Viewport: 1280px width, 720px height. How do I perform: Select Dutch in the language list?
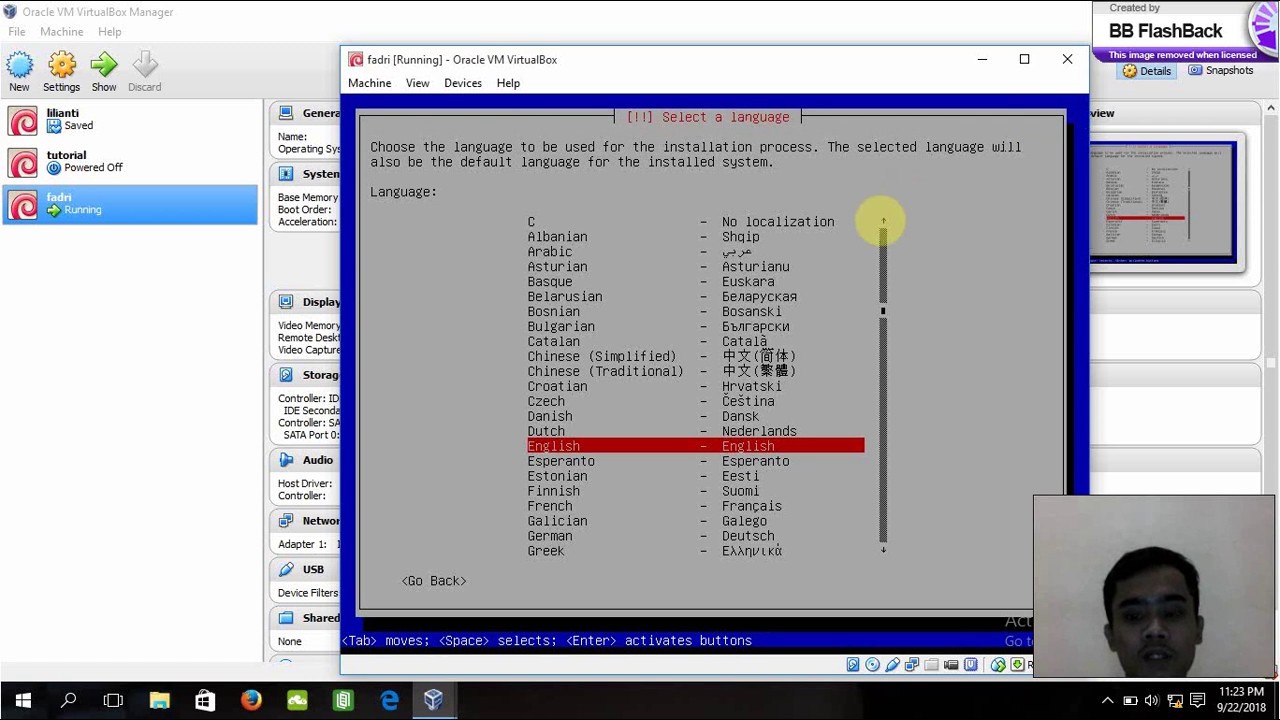696,431
